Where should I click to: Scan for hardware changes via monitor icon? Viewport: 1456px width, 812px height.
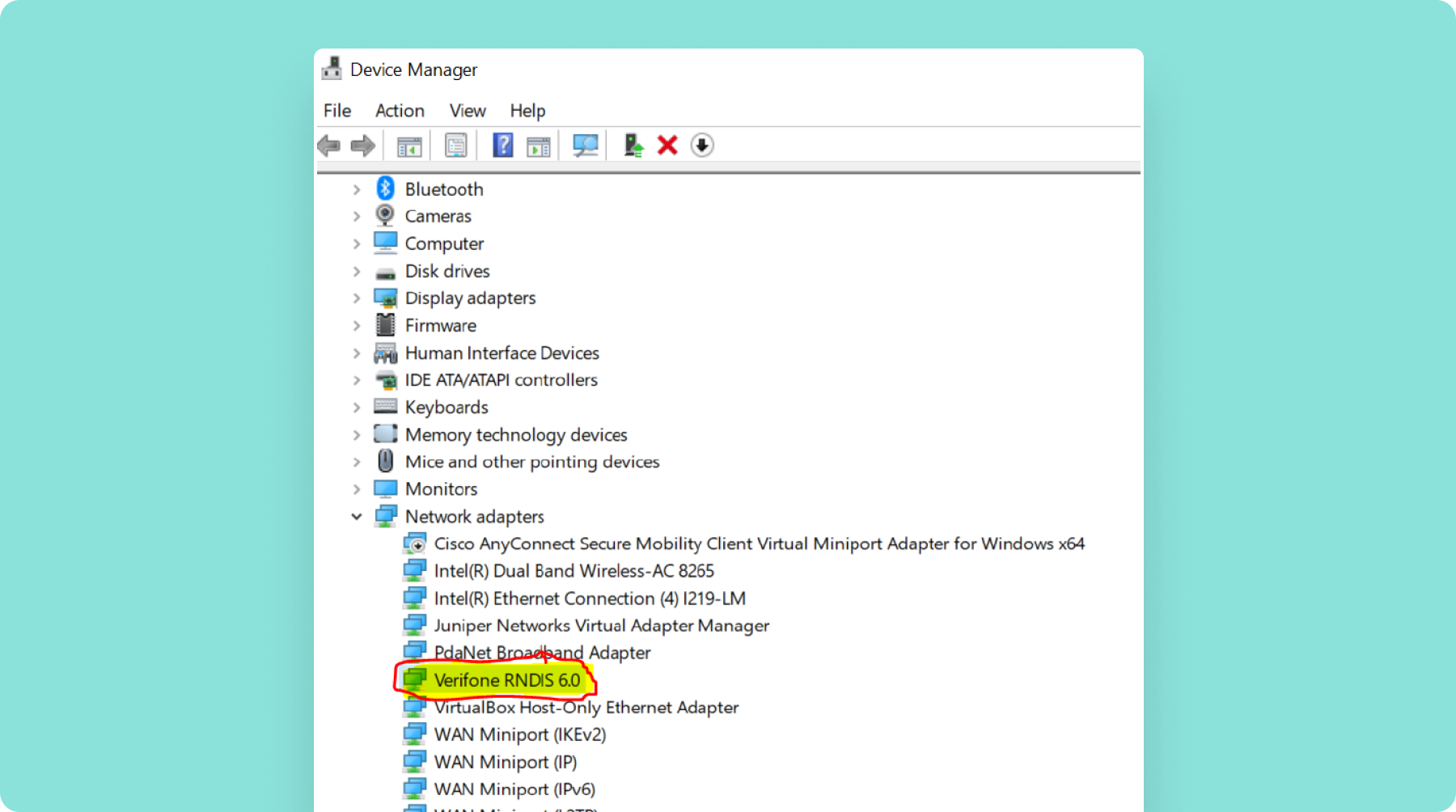586,146
